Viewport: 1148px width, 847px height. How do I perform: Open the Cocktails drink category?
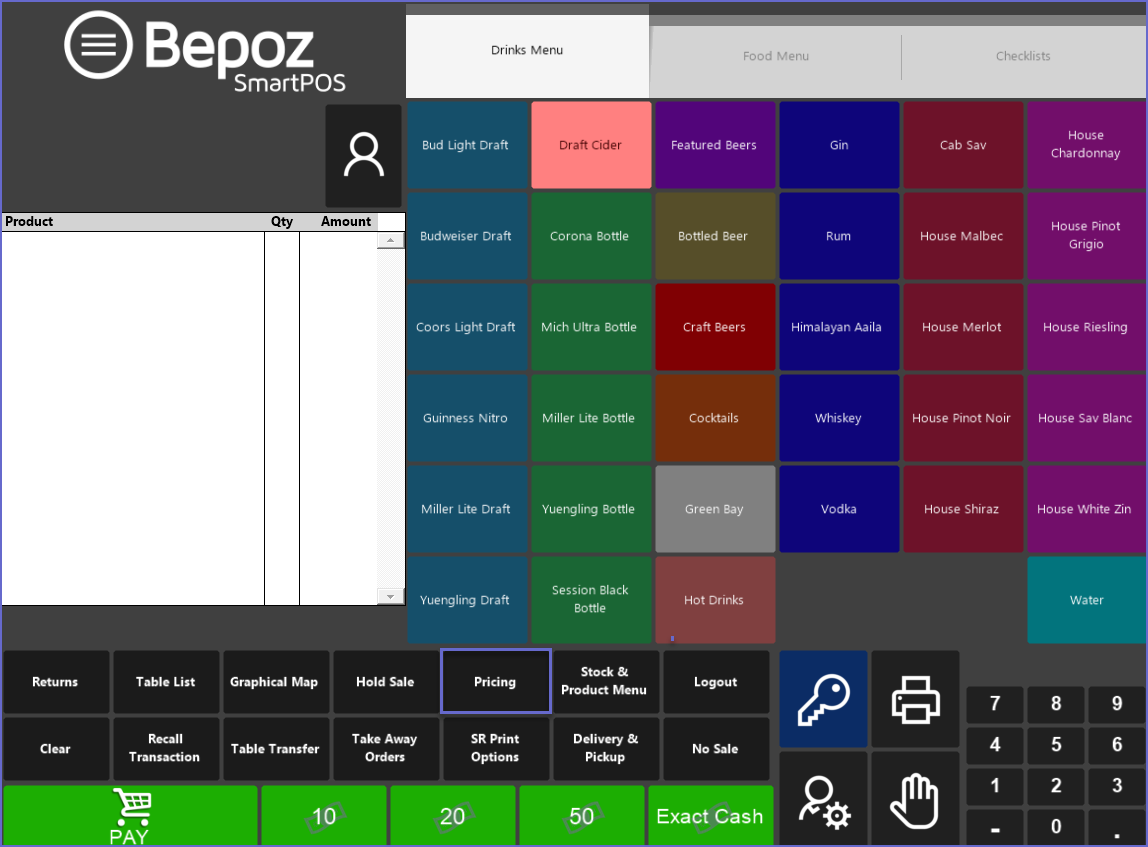click(714, 418)
